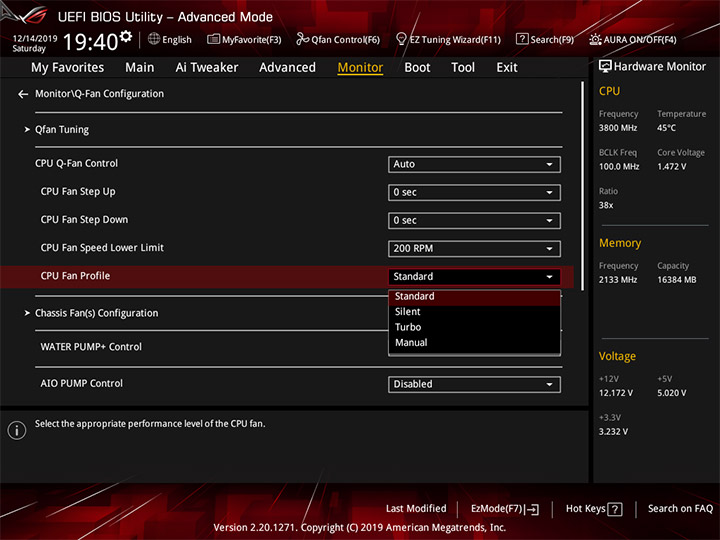Click the +3.3V 3.232 V reading
The height and width of the screenshot is (540, 720).
click(613, 432)
